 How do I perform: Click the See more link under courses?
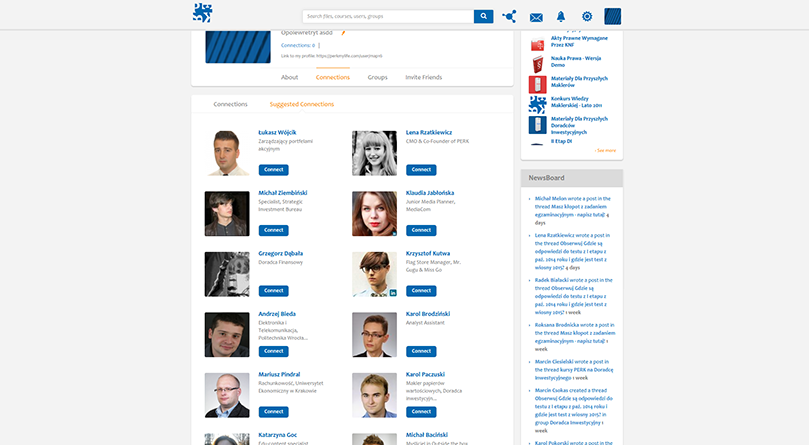coord(606,151)
